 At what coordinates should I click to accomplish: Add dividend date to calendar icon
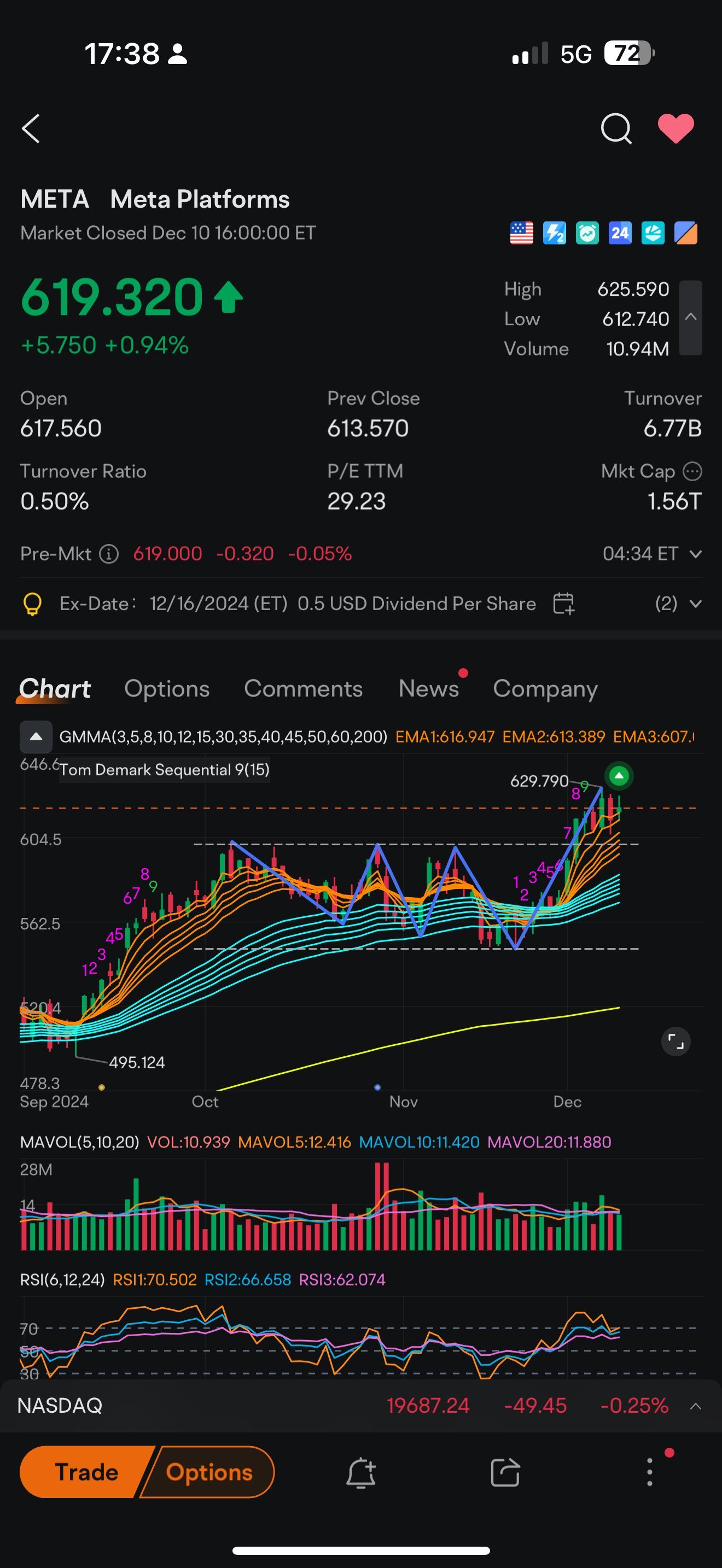[x=564, y=604]
